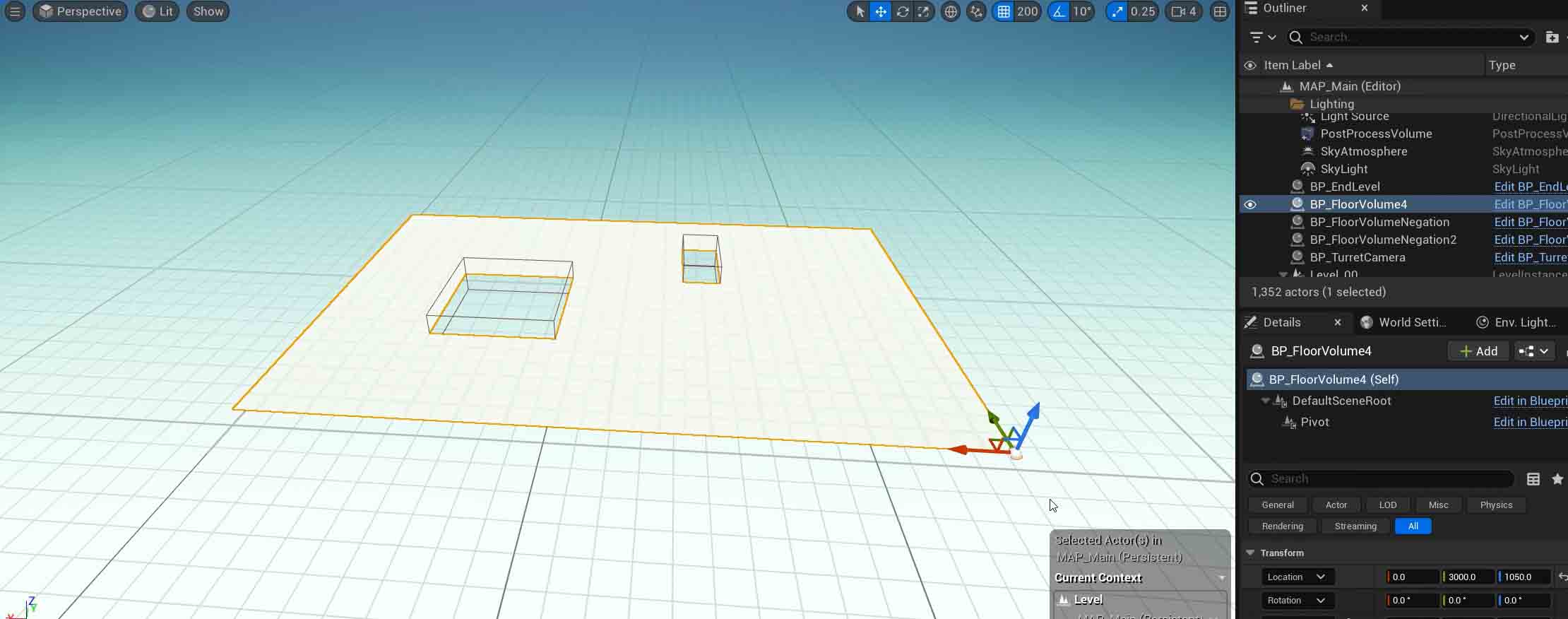Image resolution: width=1568 pixels, height=619 pixels.
Task: Open the viewport hamburger options menu
Action: (15, 11)
